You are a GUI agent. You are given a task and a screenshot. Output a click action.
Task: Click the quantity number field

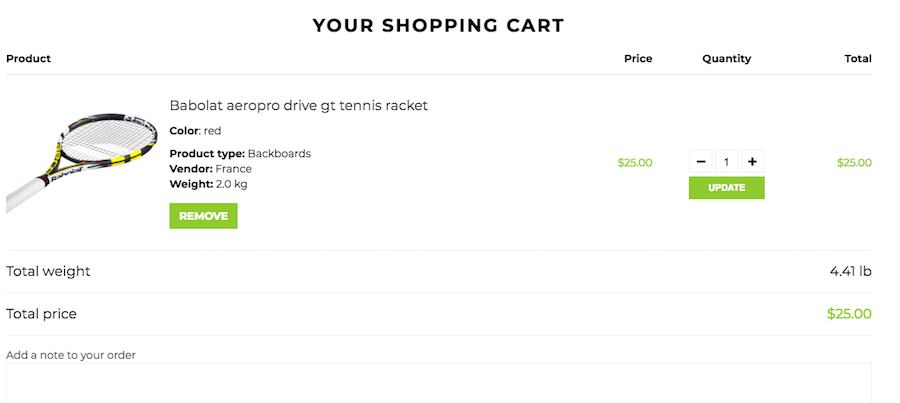point(726,161)
